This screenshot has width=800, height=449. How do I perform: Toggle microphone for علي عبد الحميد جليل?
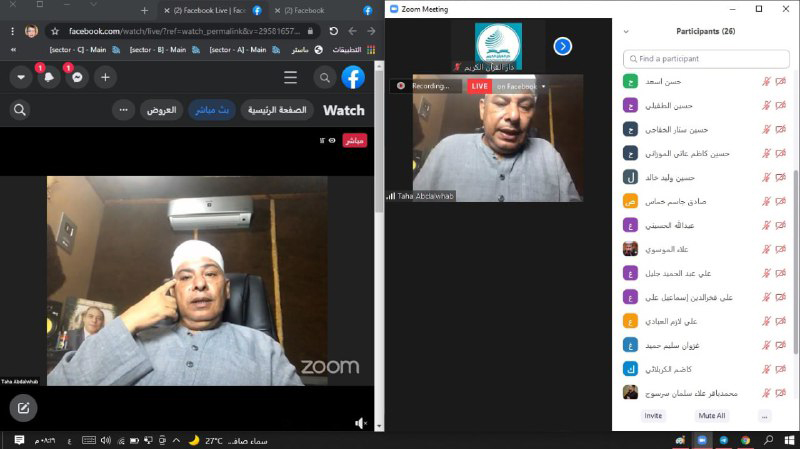tap(766, 273)
